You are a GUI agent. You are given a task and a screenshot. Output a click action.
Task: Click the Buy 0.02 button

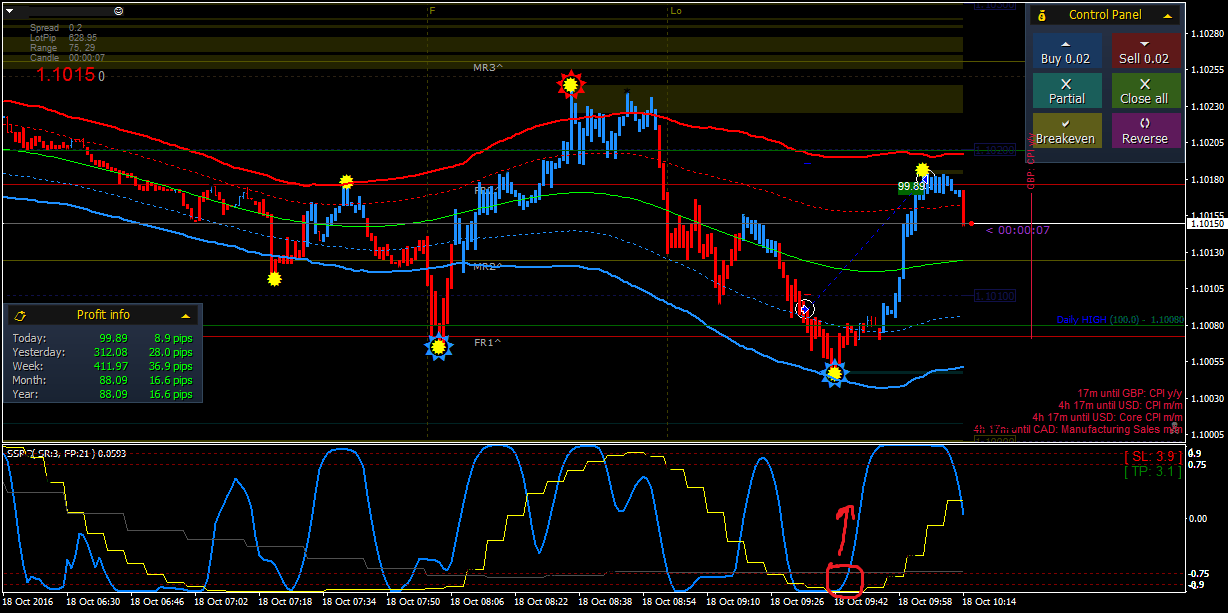[1067, 52]
